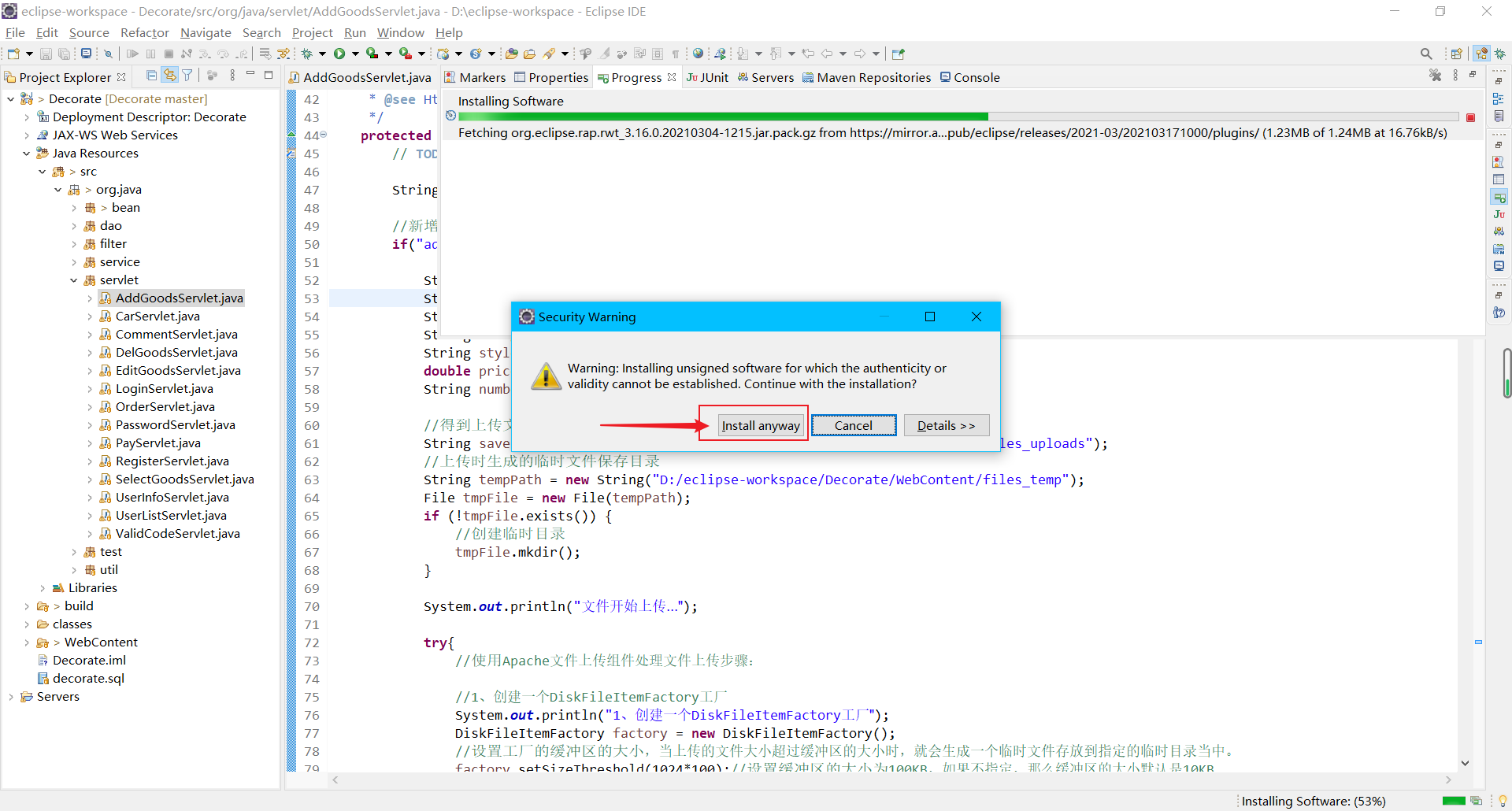Image resolution: width=1512 pixels, height=811 pixels.
Task: Open the JUnit view icon in the right sidebar
Action: 1499,214
